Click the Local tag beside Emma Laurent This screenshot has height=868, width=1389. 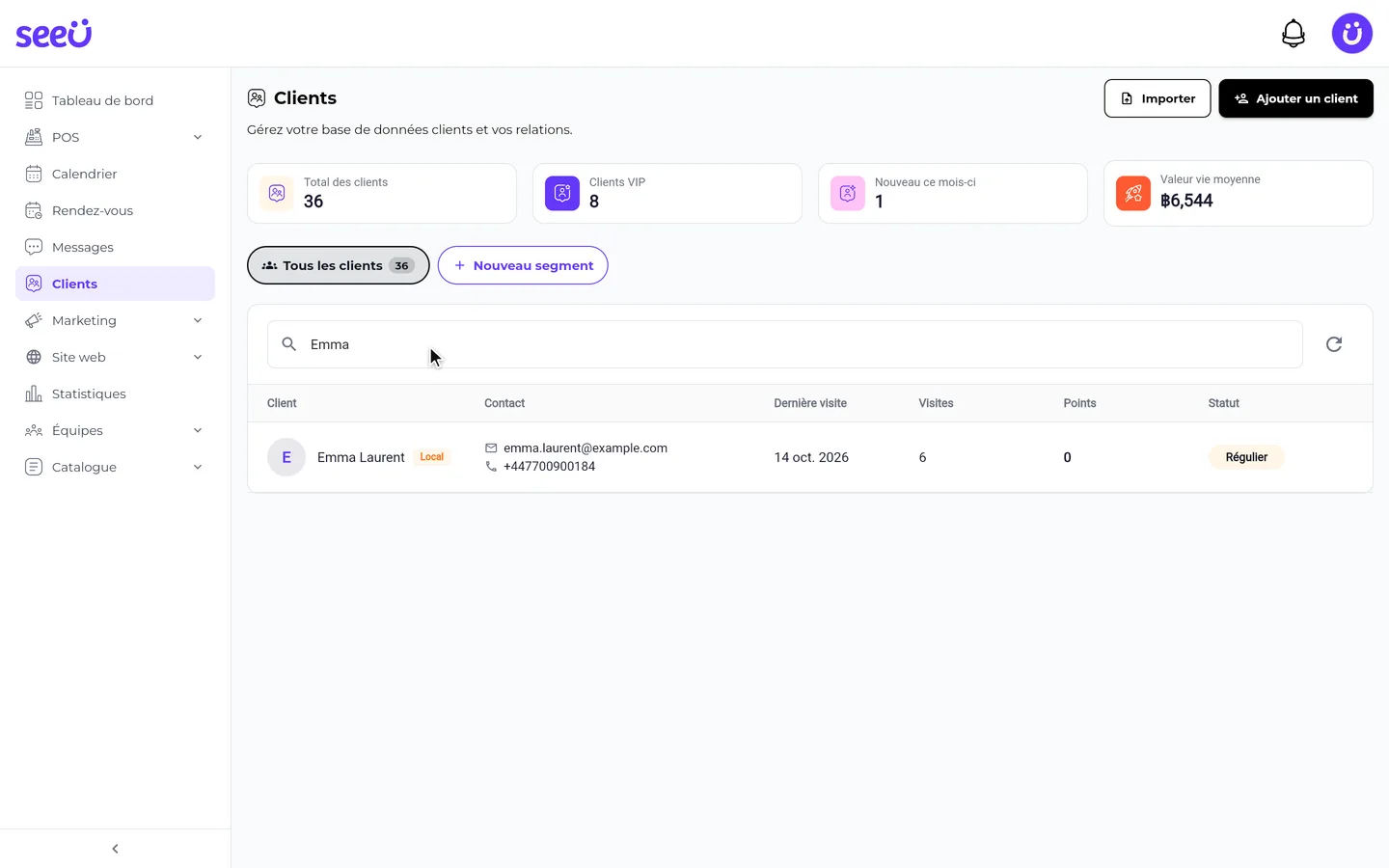[432, 457]
